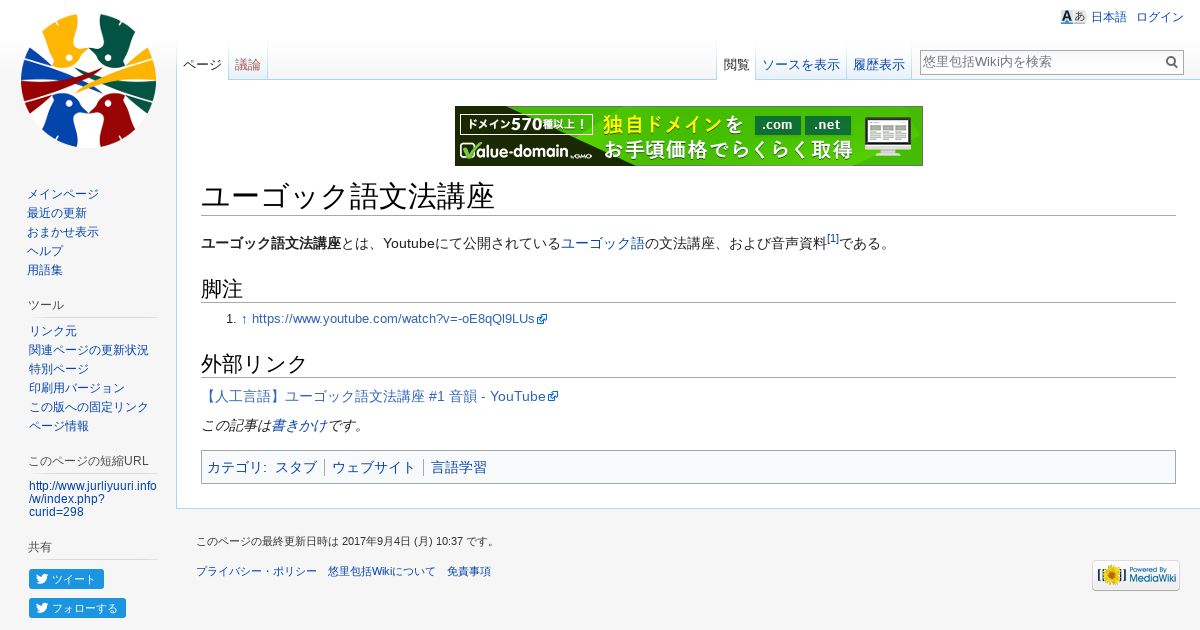Click the リンク元 tool link

click(x=53, y=331)
